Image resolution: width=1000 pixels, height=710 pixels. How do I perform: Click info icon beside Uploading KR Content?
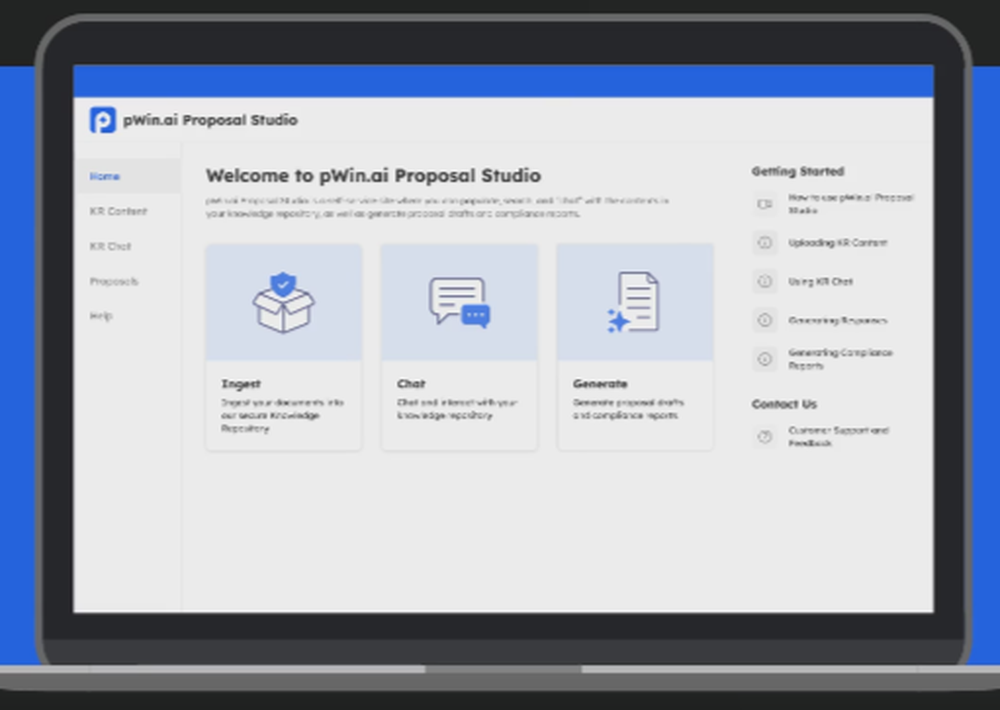765,242
